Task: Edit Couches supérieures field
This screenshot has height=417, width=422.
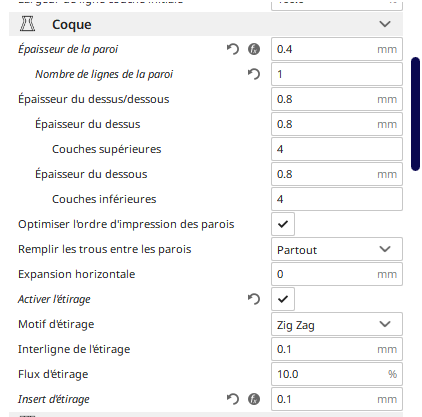Action: (x=337, y=149)
